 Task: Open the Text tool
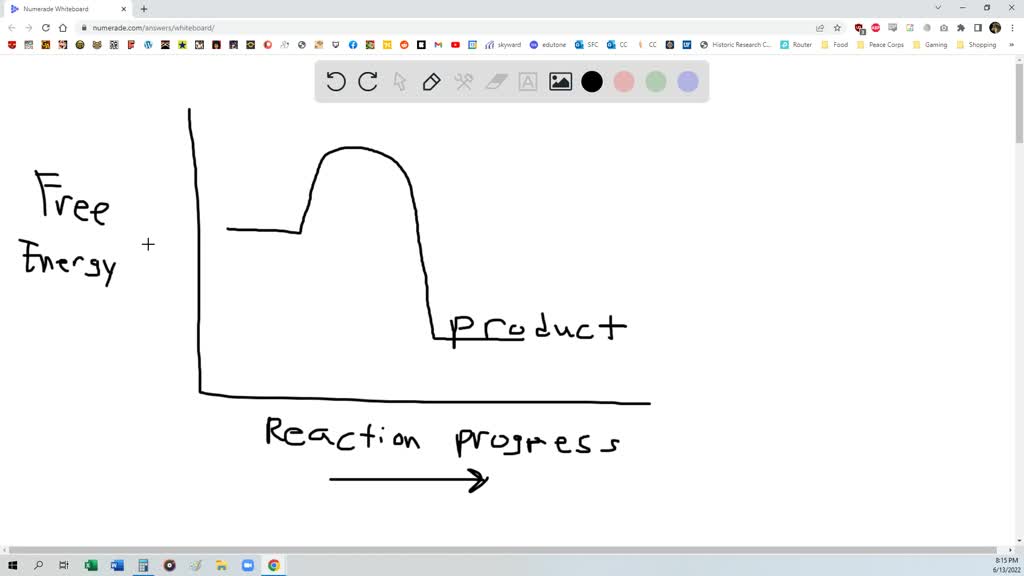(528, 81)
